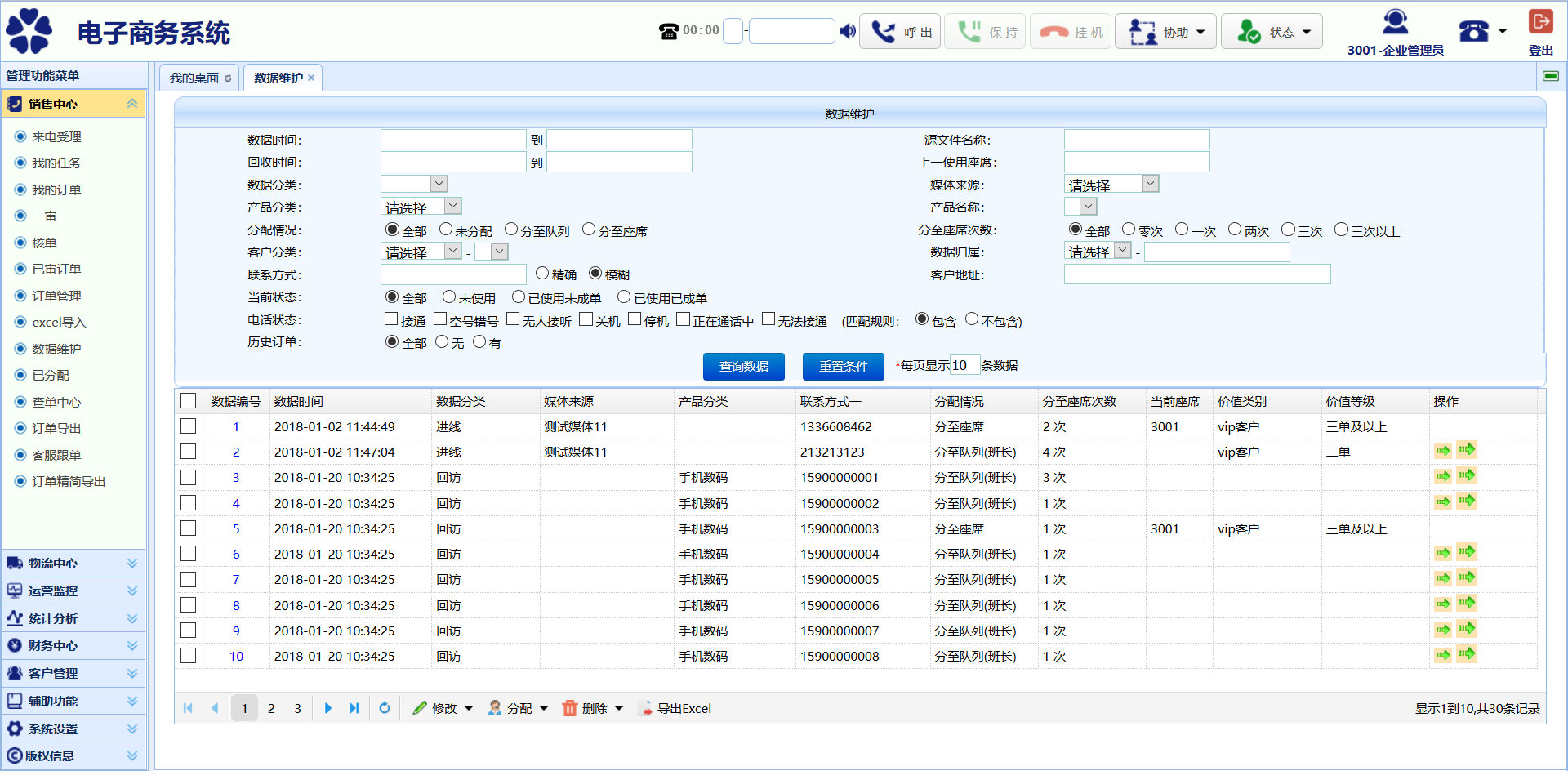The width and height of the screenshot is (1568, 771).
Task: Click the 每页显示 rows count field
Action: [x=965, y=365]
